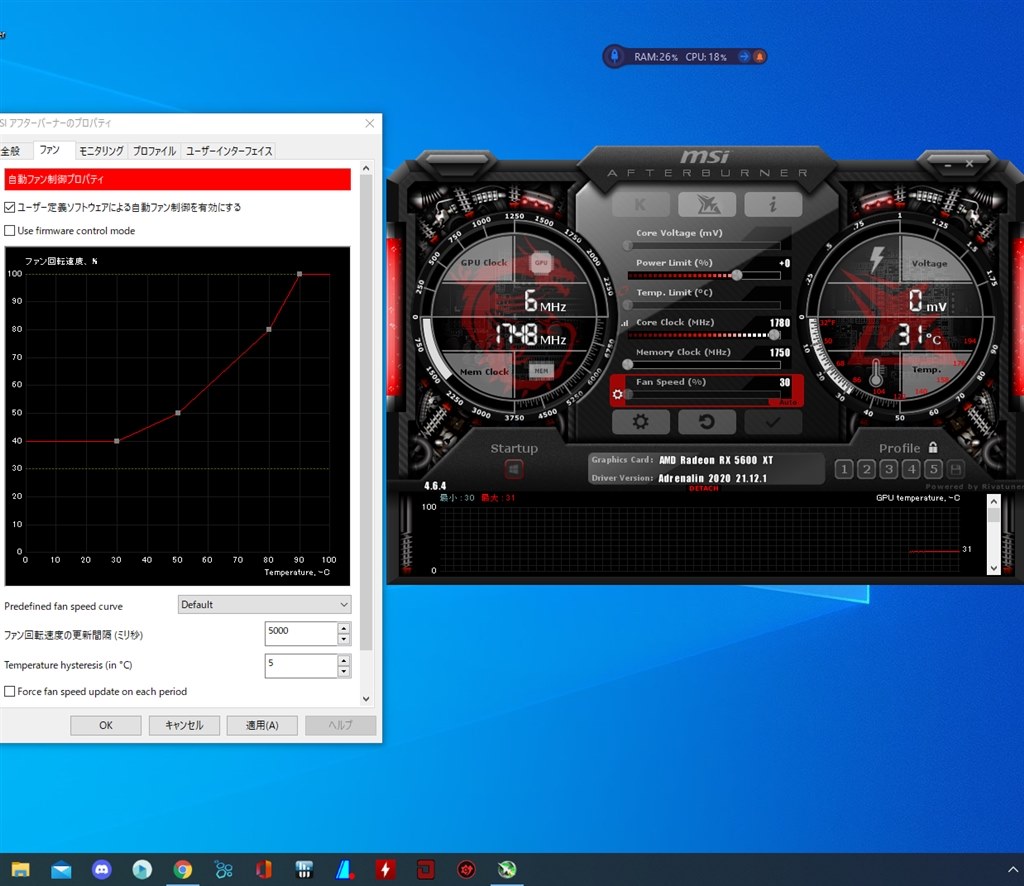Select profile slot 3
Viewport: 1024px width, 886px height.
pos(889,469)
